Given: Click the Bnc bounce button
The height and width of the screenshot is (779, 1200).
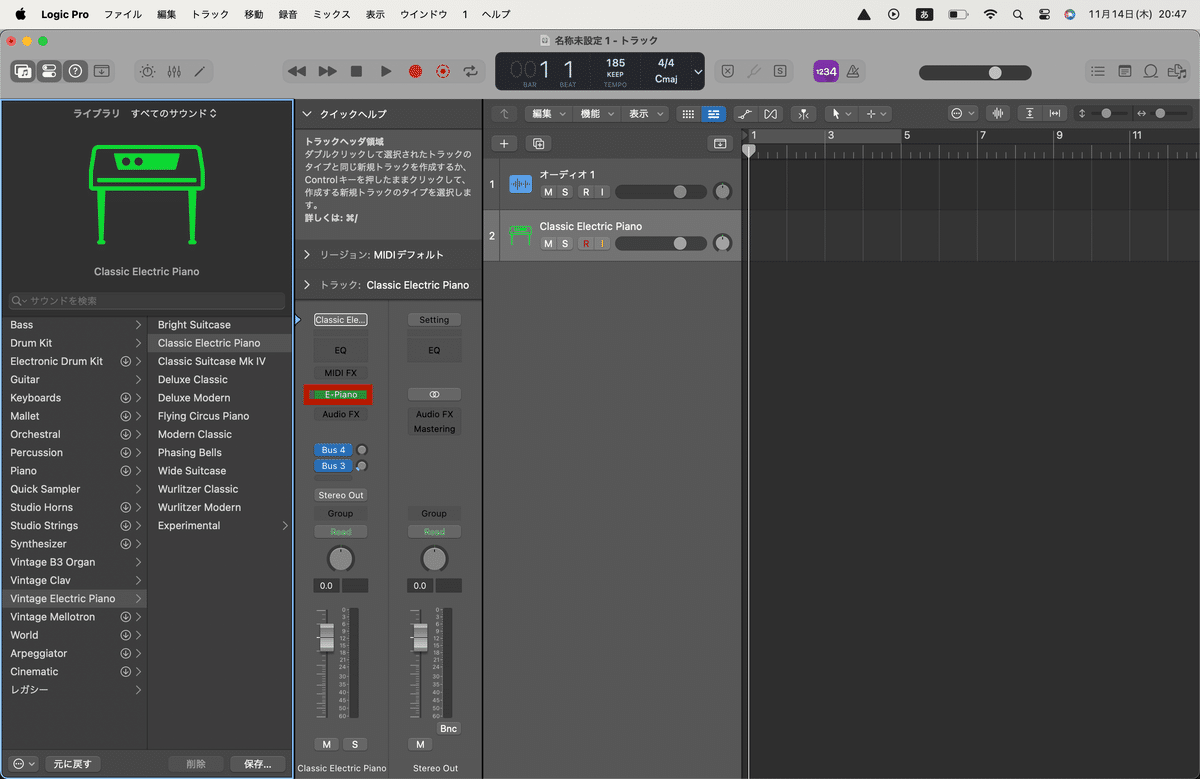Looking at the screenshot, I should 448,728.
